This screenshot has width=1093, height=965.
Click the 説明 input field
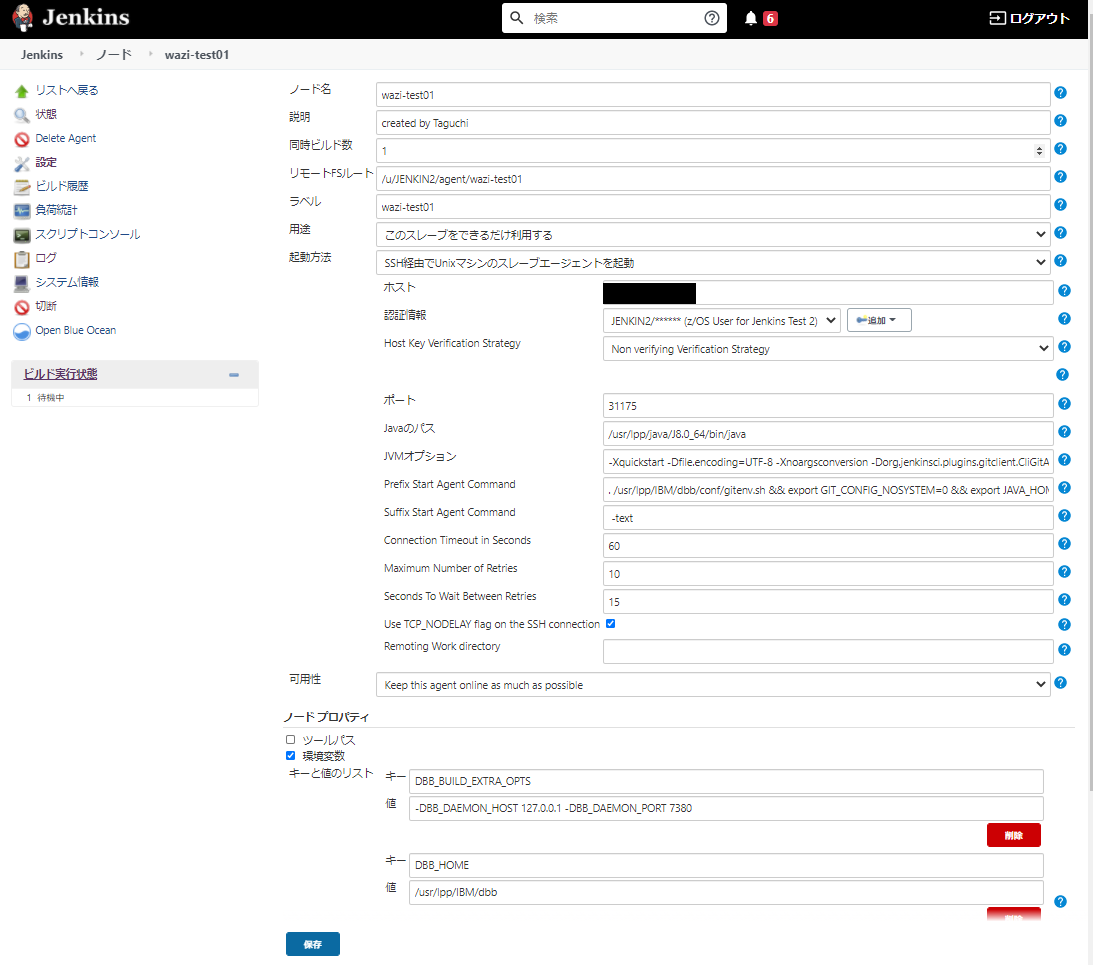coord(712,123)
